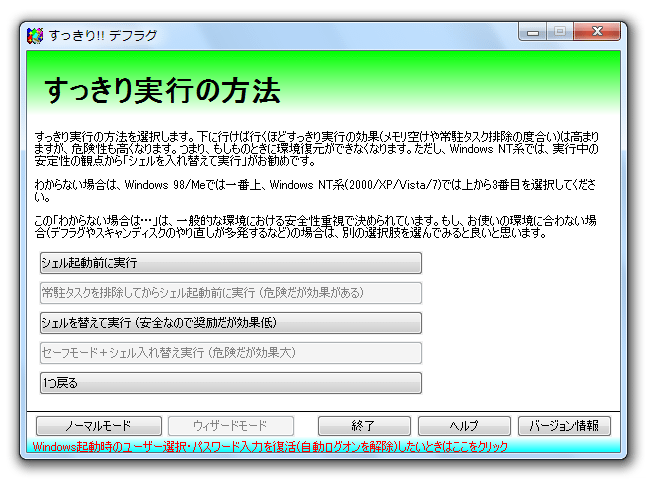Choose シェル起動前に実行 option
This screenshot has width=649, height=482.
click(231, 263)
